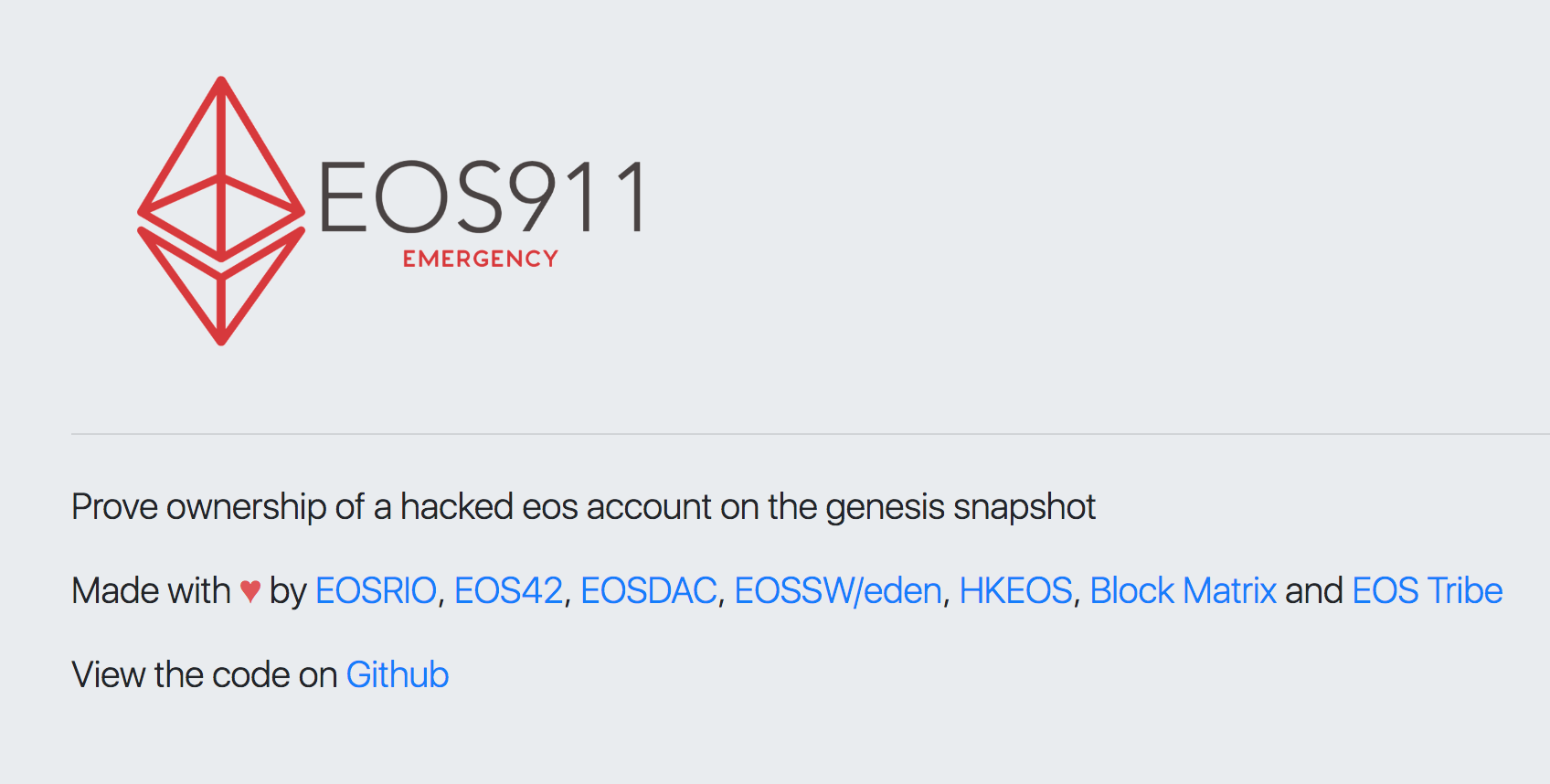Click the 'View the code on' text
The height and width of the screenshot is (784, 1550).
(205, 675)
